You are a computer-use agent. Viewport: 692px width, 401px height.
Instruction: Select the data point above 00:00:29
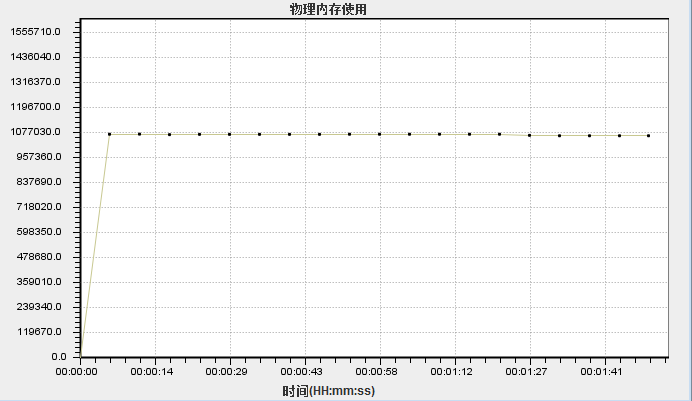[x=229, y=134]
